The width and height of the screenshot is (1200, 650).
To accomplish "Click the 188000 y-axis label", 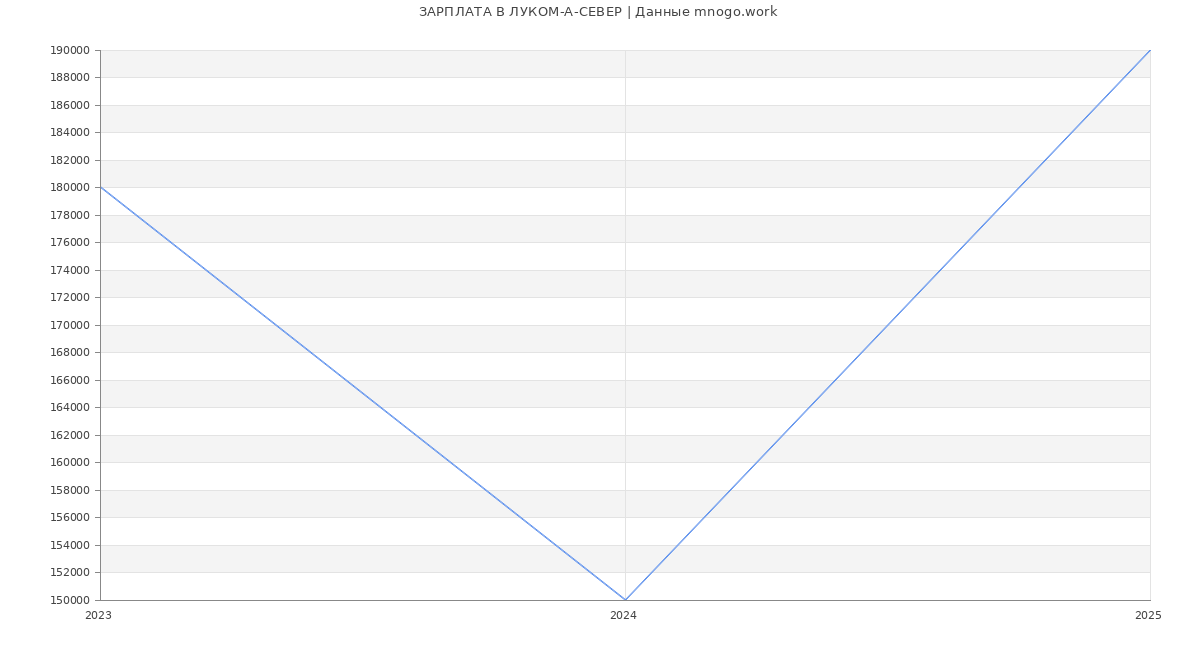I will pos(70,78).
